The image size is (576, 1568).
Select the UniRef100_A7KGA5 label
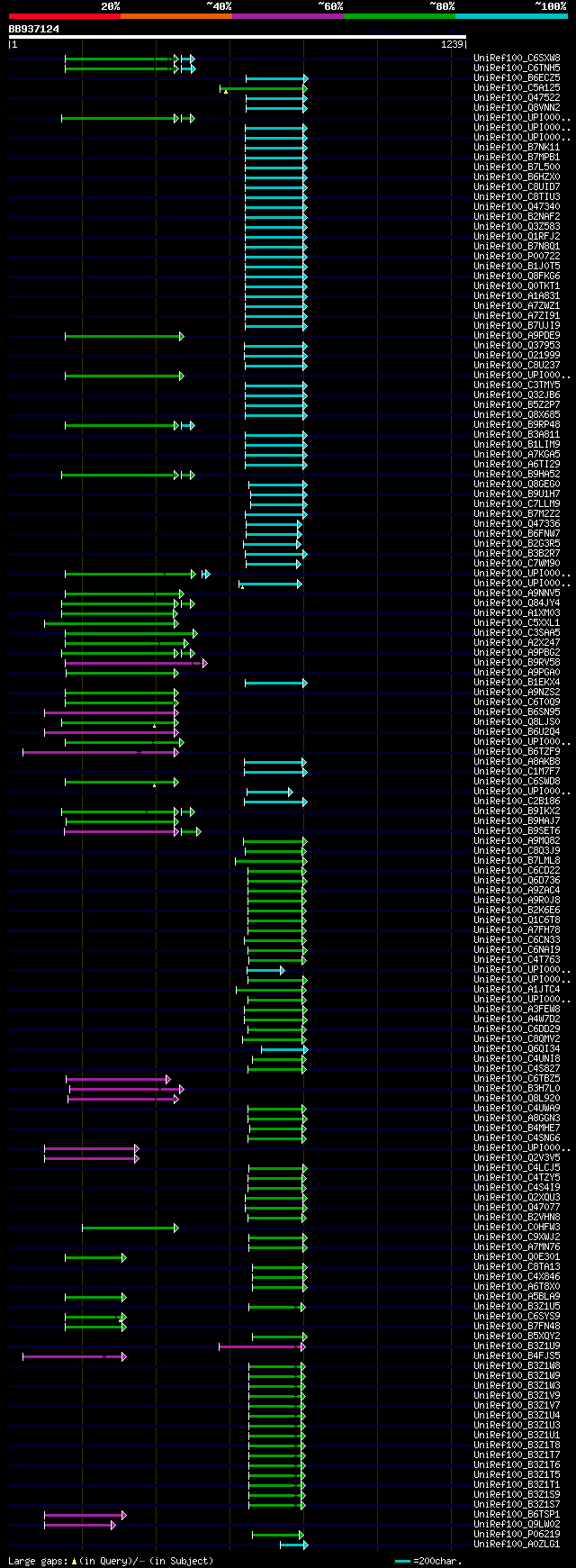pos(517,455)
